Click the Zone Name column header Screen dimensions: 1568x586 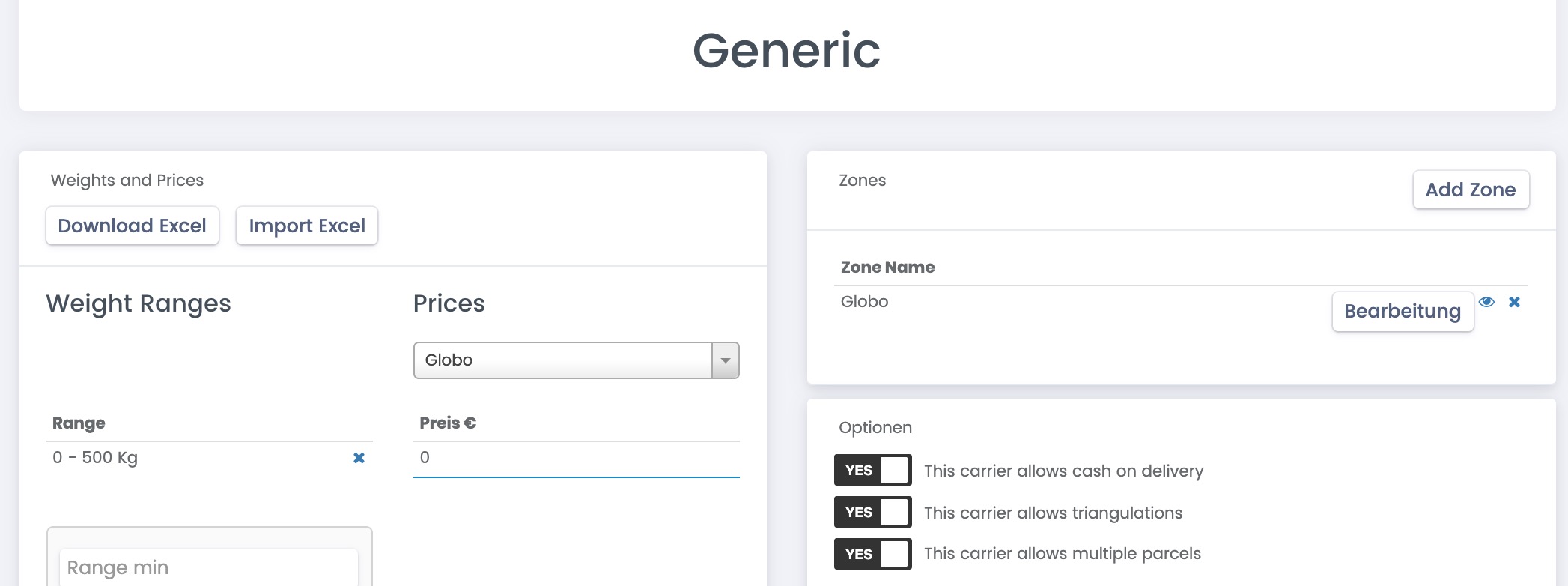coord(887,267)
